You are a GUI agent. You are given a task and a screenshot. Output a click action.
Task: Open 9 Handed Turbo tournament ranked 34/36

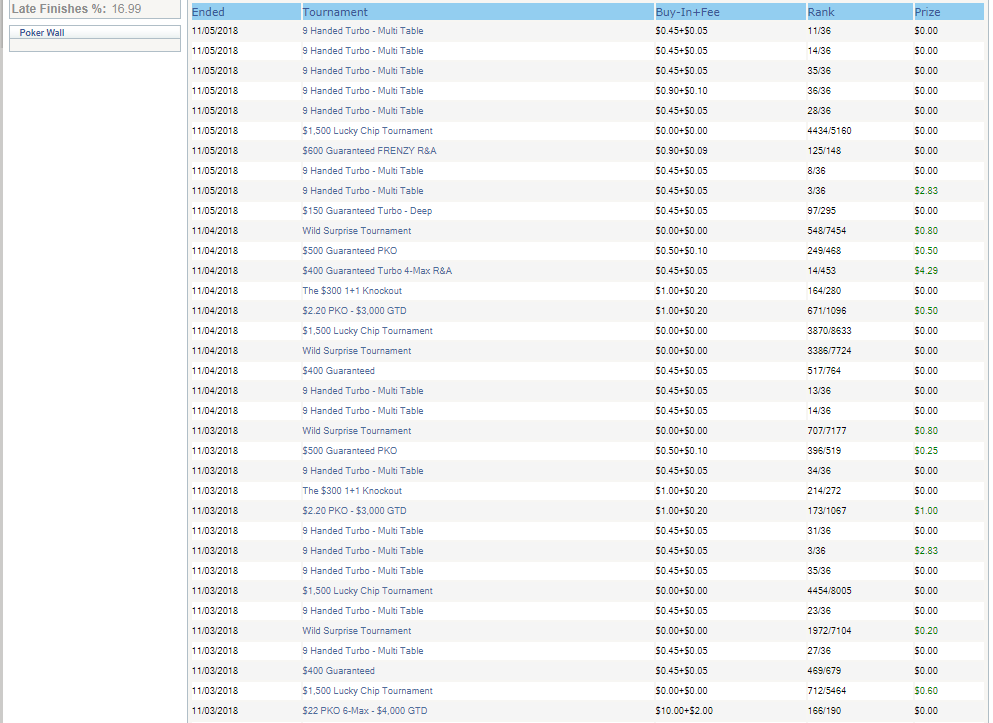pyautogui.click(x=363, y=471)
